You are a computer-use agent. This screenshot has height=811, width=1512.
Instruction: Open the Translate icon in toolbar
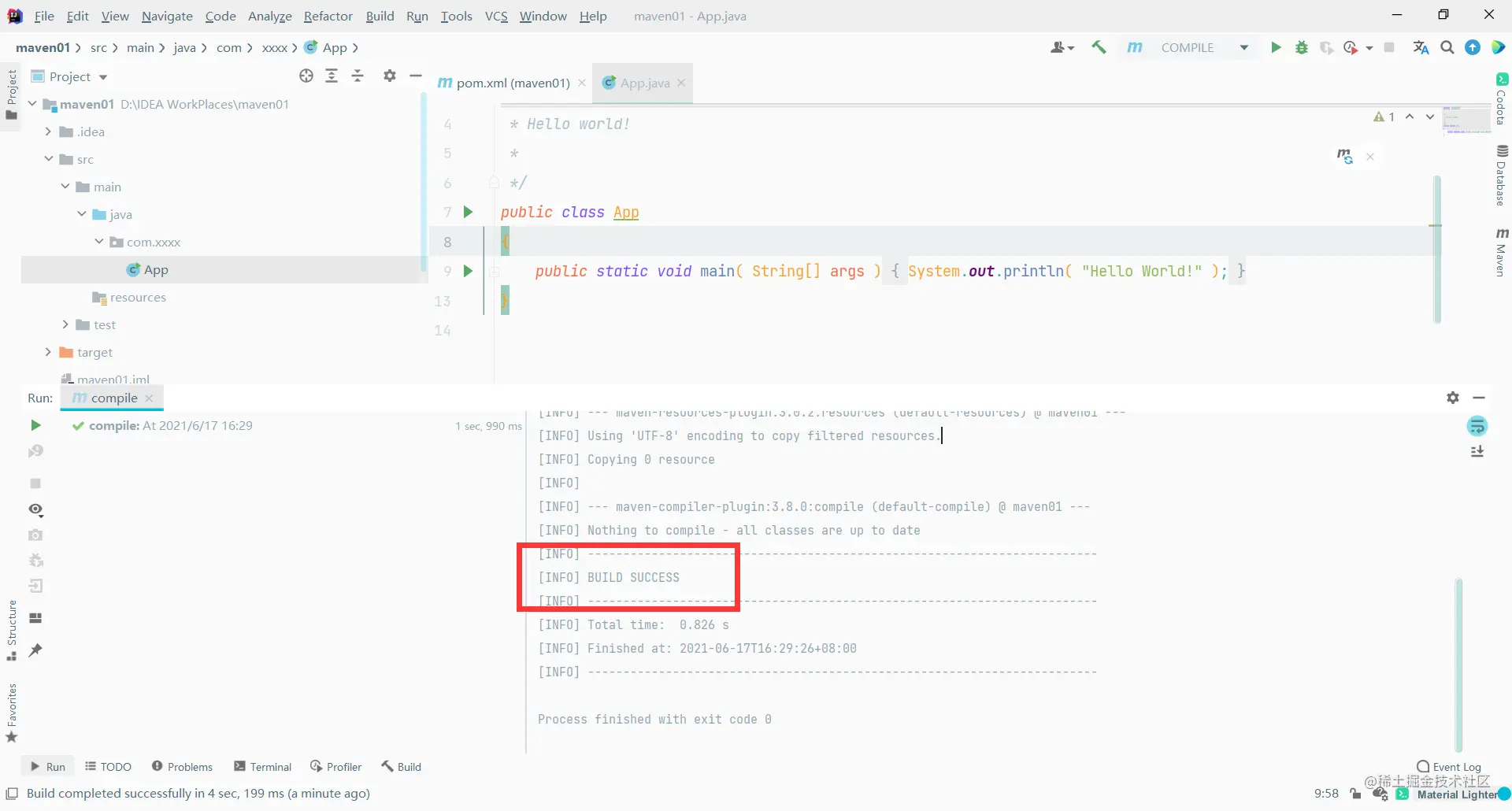(x=1421, y=47)
